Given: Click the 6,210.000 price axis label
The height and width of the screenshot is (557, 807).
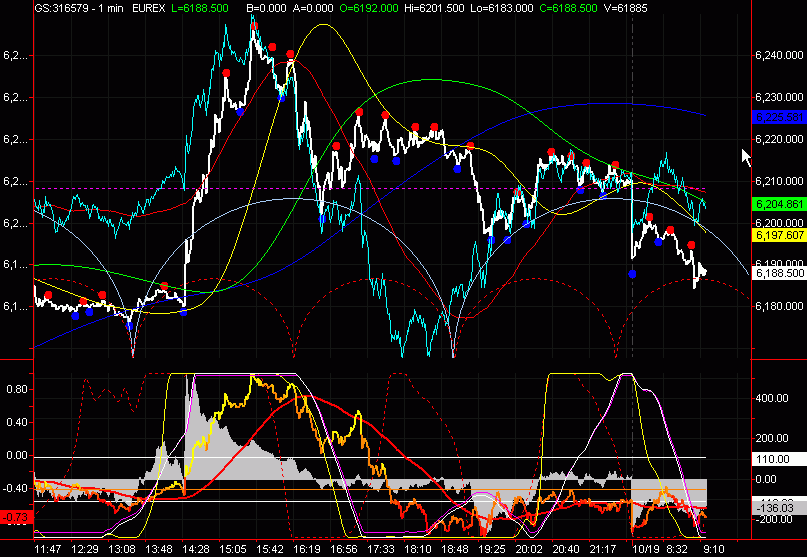Looking at the screenshot, I should (779, 181).
